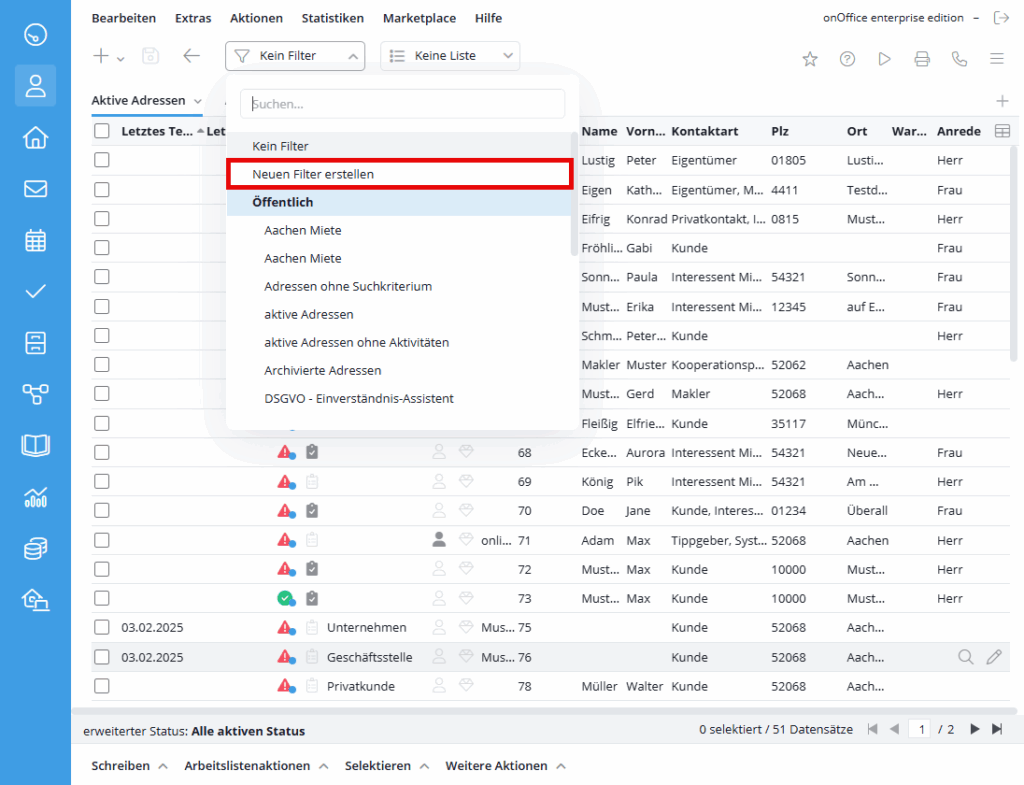
Task: Click the star favorites icon
Action: pos(810,59)
